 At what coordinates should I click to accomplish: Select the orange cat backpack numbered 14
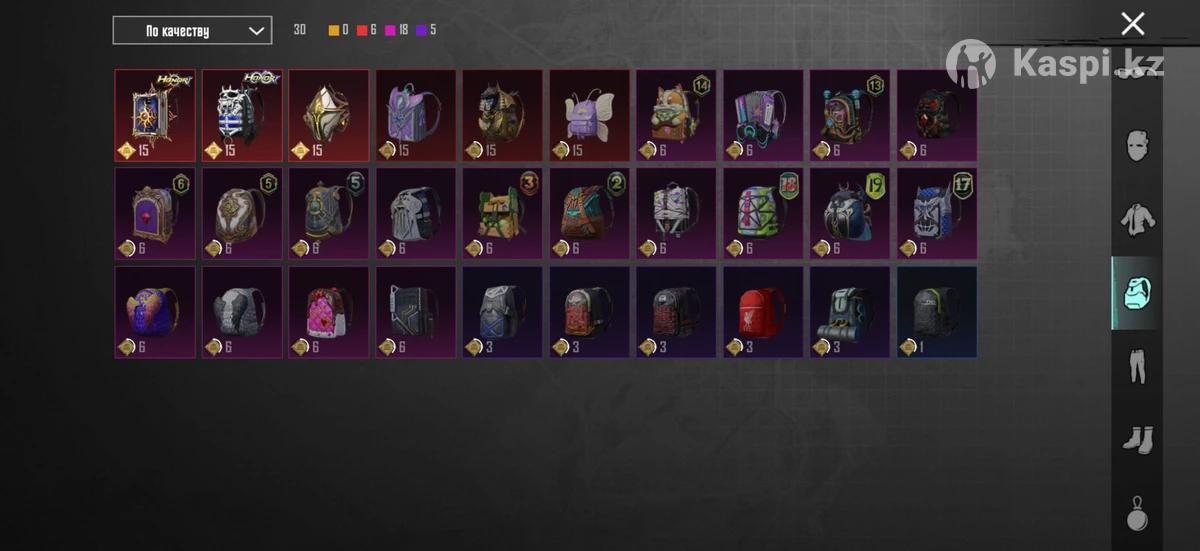(x=676, y=115)
